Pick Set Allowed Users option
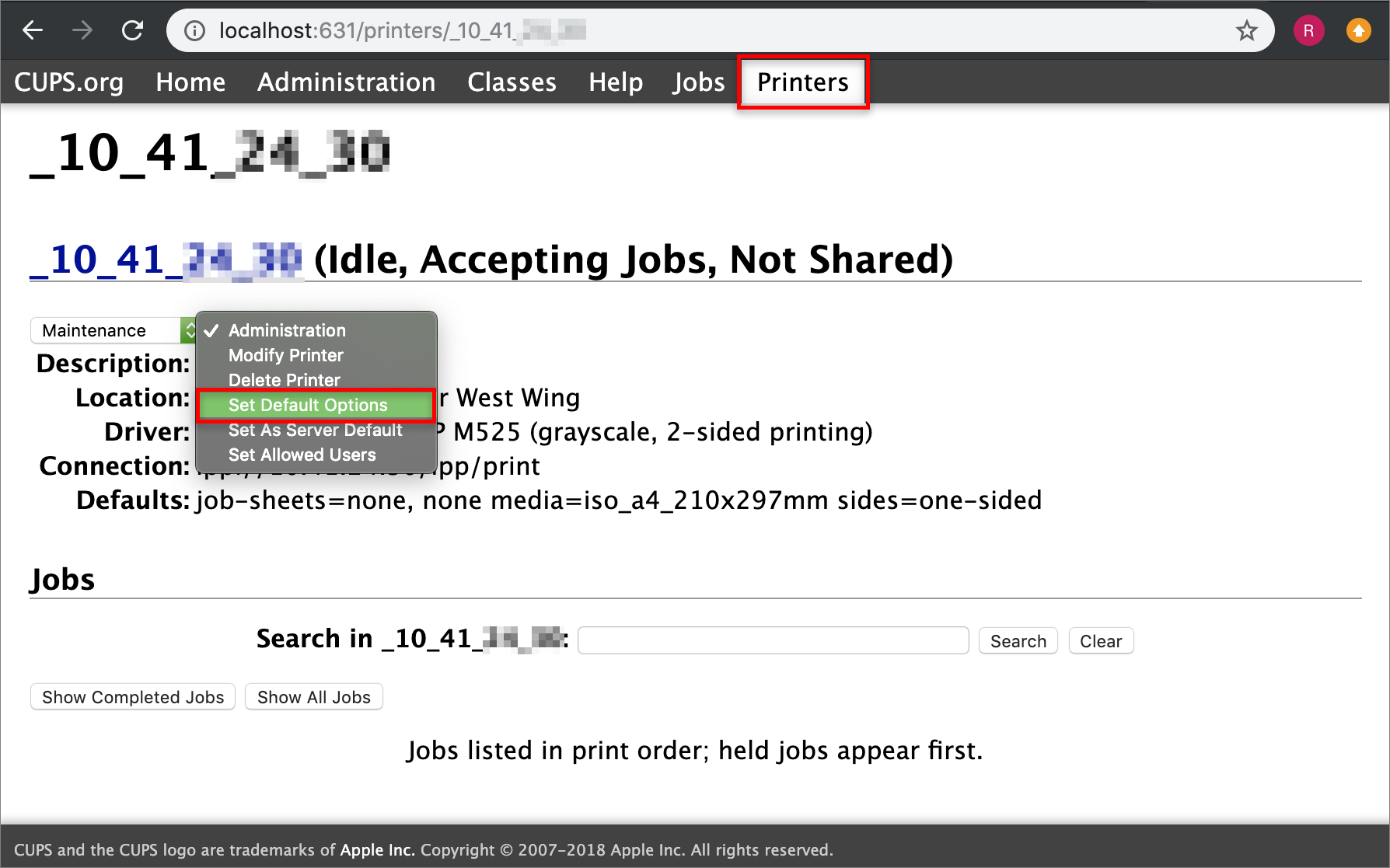 (x=302, y=455)
